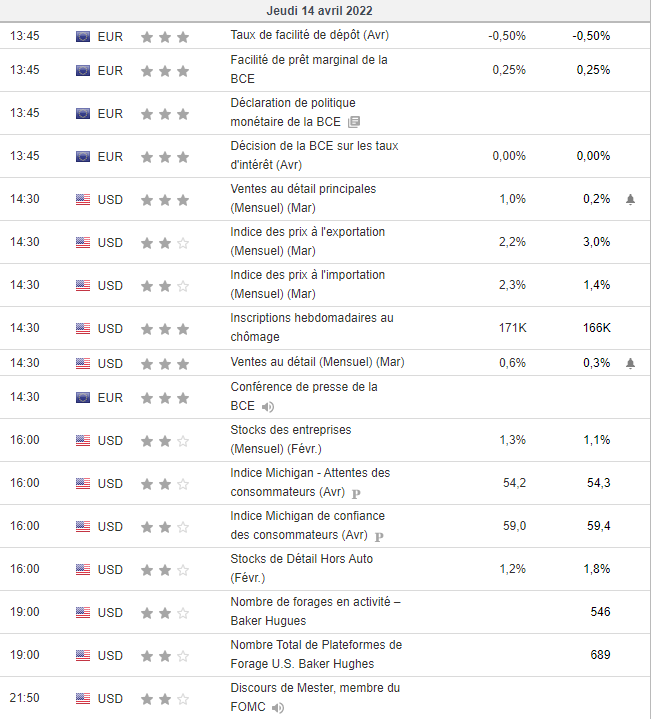Click preliminary P icon for Michigan confiance des consommateurs
The image size is (654, 719).
(379, 536)
